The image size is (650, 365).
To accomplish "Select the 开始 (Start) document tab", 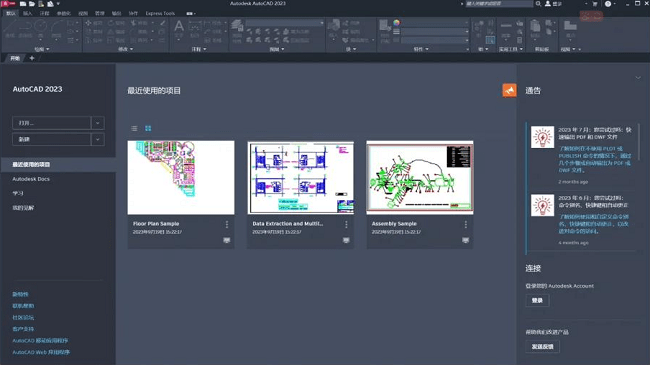I will click(x=15, y=58).
